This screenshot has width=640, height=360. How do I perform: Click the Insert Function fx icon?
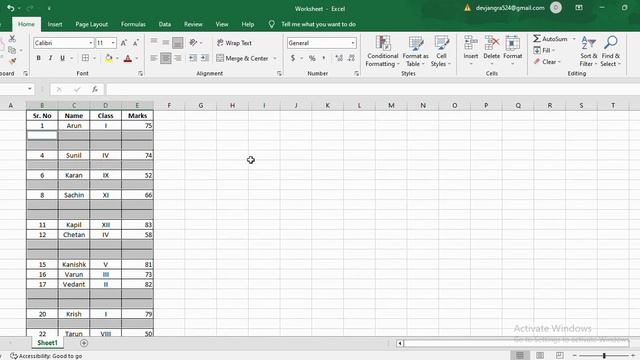[x=95, y=89]
